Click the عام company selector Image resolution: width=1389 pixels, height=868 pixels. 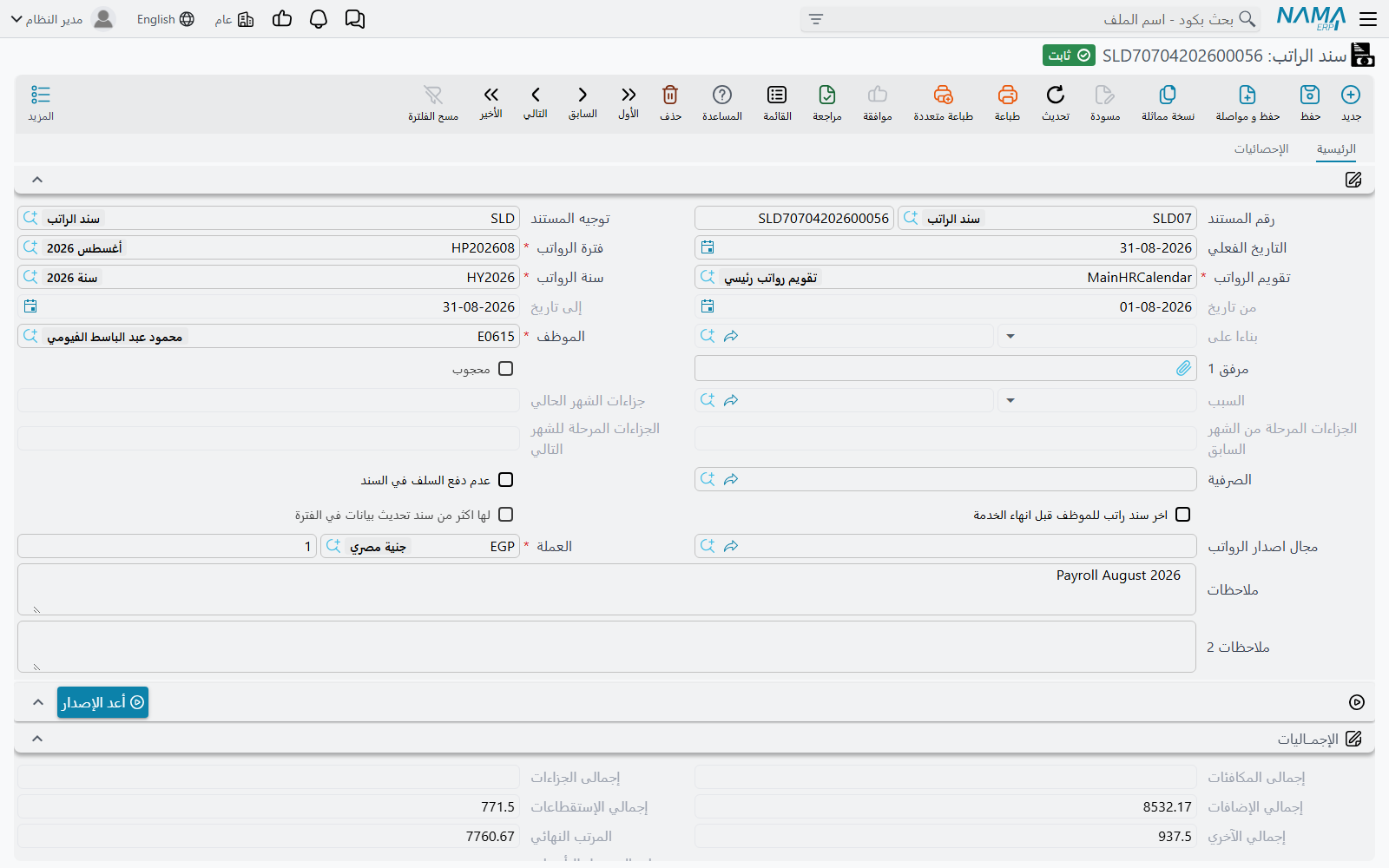pos(234,19)
